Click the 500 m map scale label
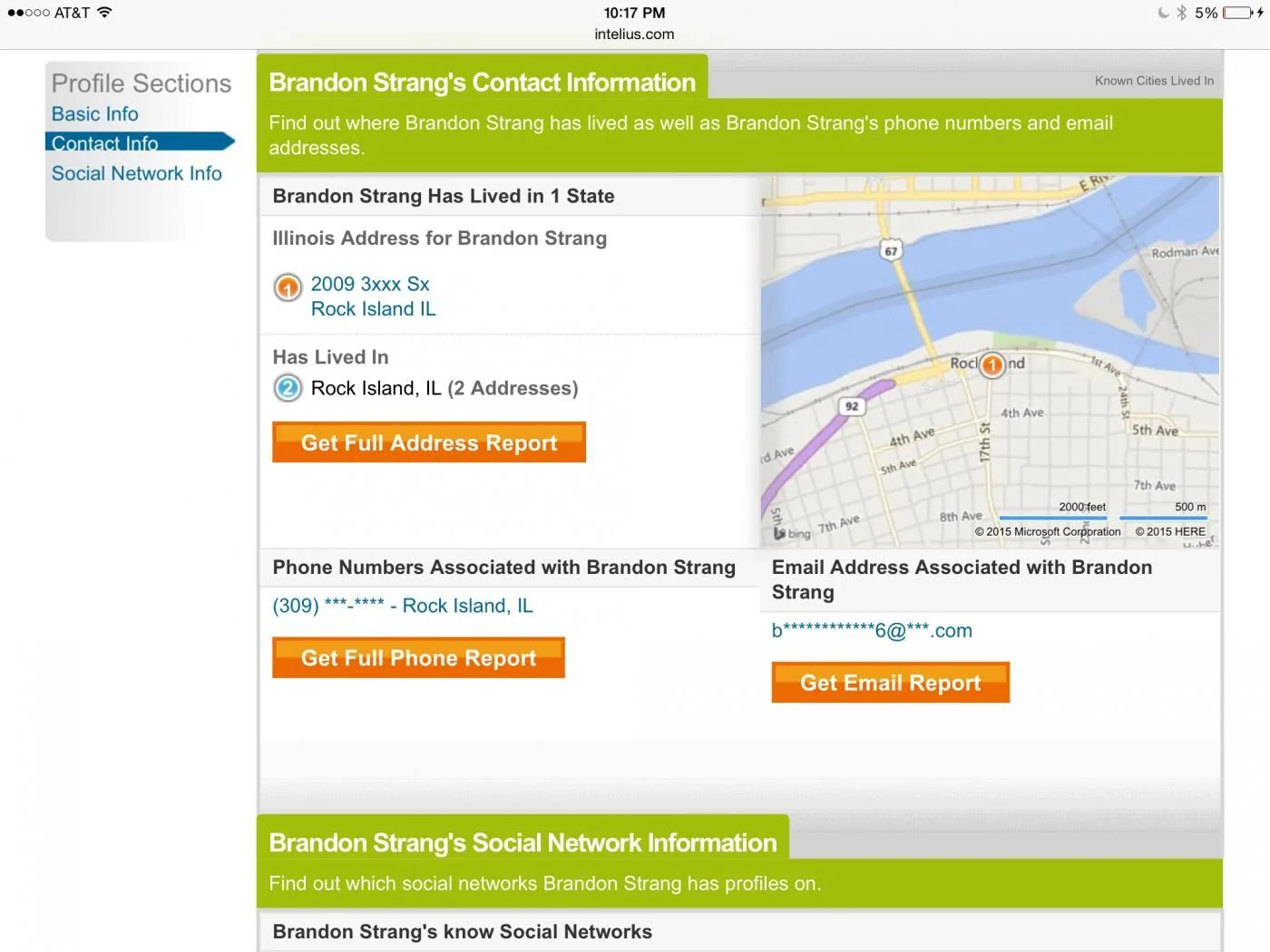The width and height of the screenshot is (1270, 952). point(1190,507)
